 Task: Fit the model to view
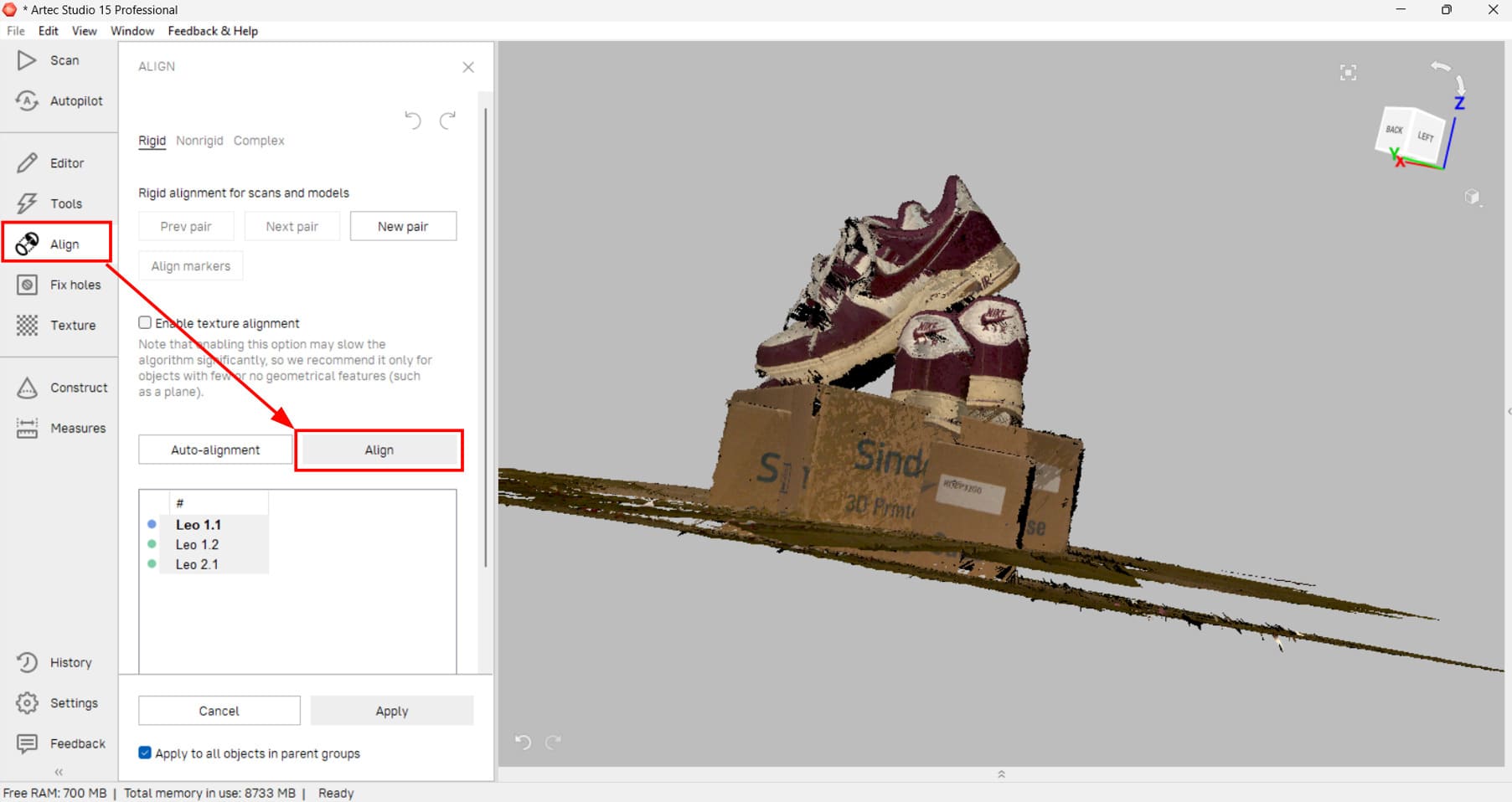[1348, 73]
